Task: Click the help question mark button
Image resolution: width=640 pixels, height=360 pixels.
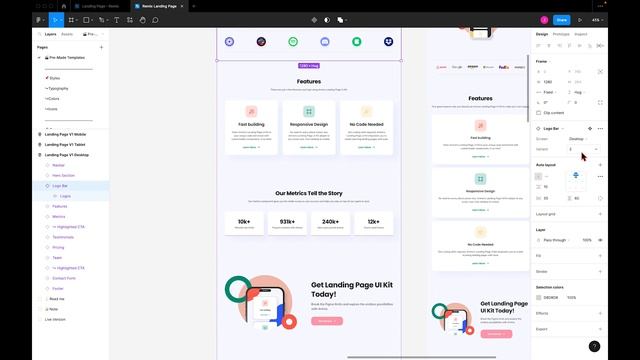Action: (594, 347)
